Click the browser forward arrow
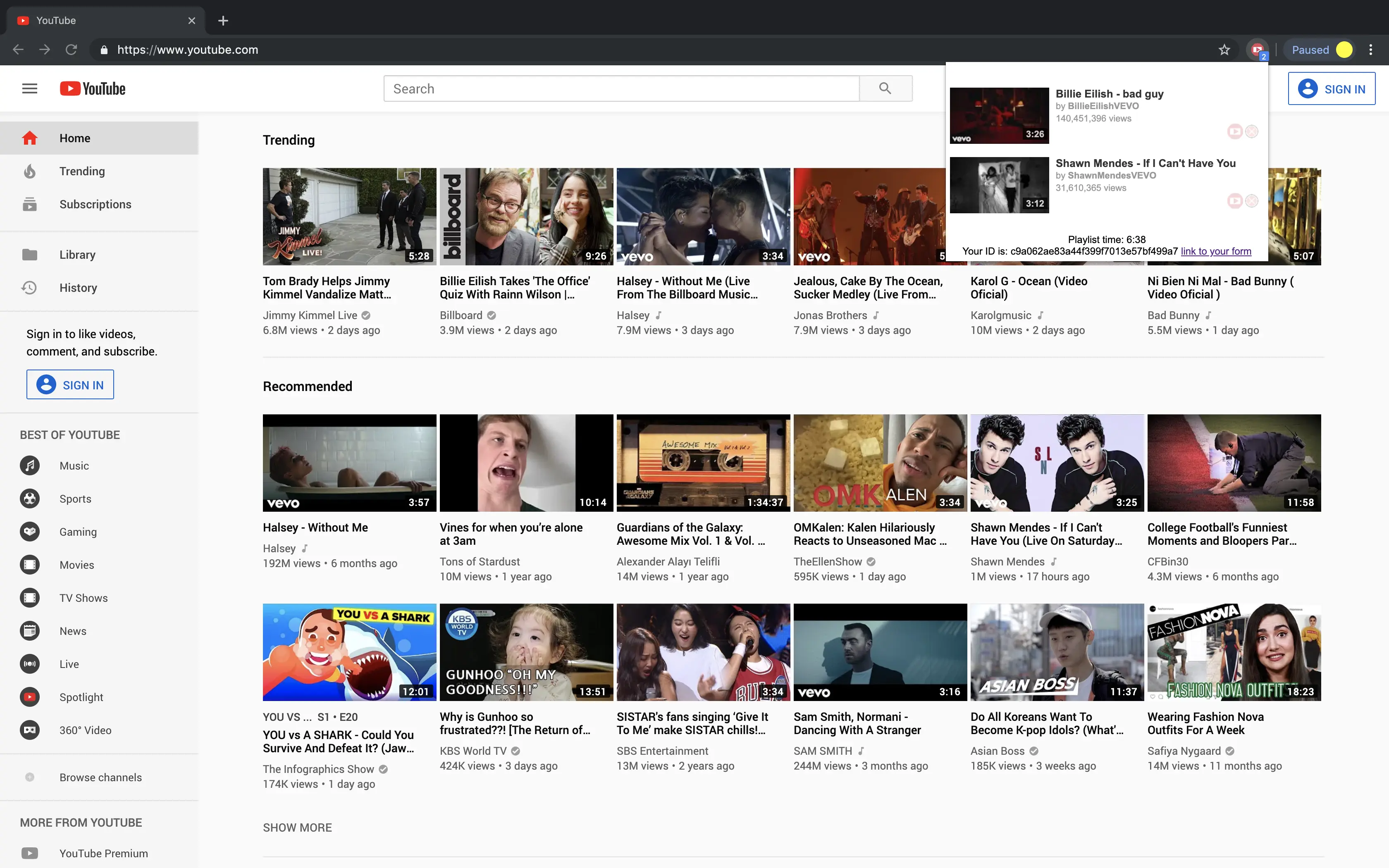Screen dimensions: 1389x868 [x=44, y=50]
